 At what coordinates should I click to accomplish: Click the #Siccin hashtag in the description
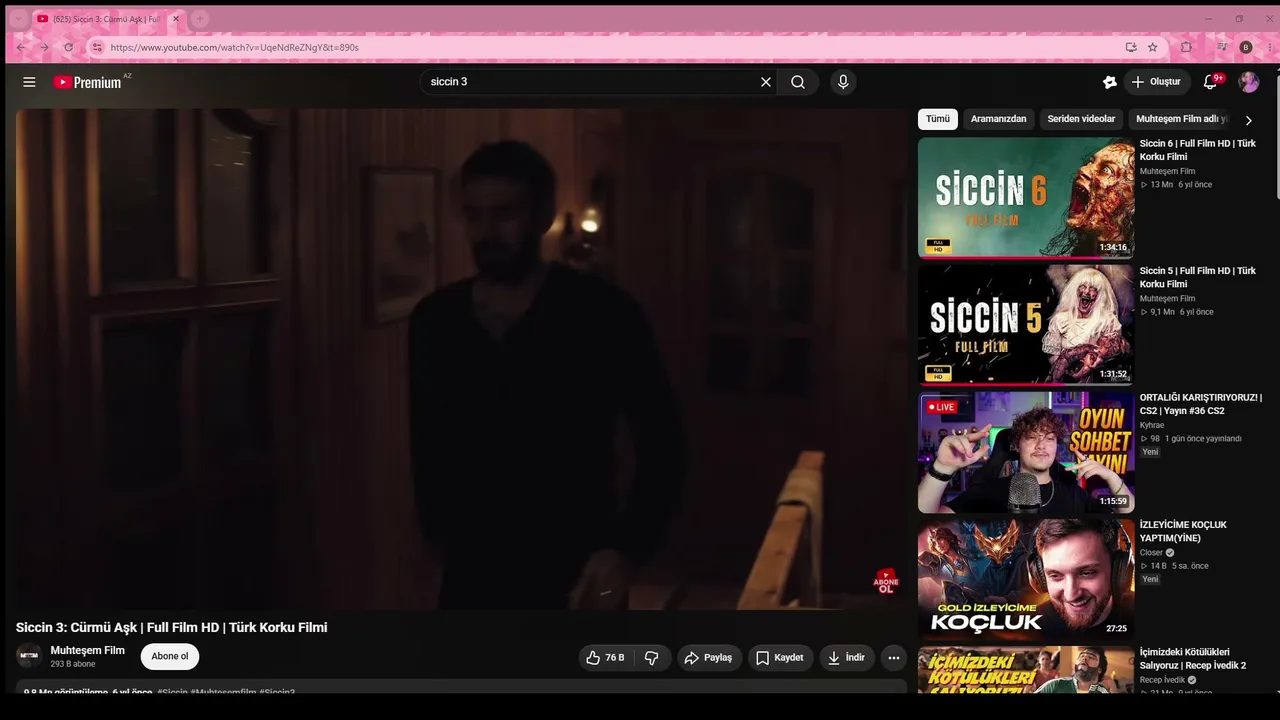coord(172,692)
